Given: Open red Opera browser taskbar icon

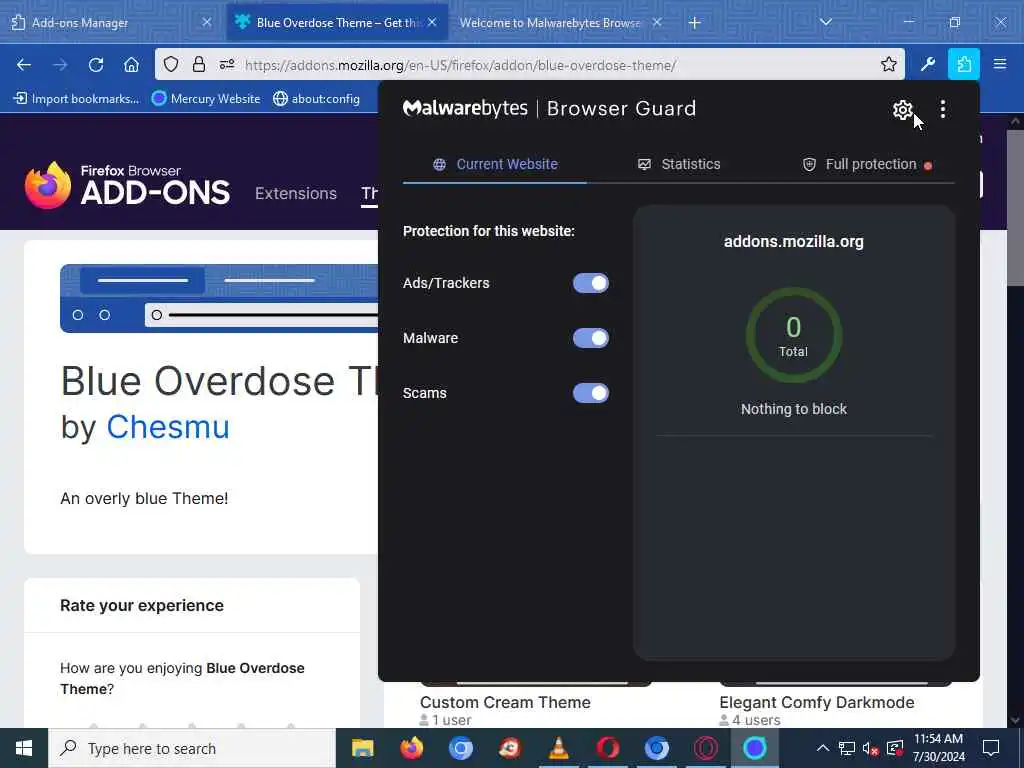Looking at the screenshot, I should [607, 748].
